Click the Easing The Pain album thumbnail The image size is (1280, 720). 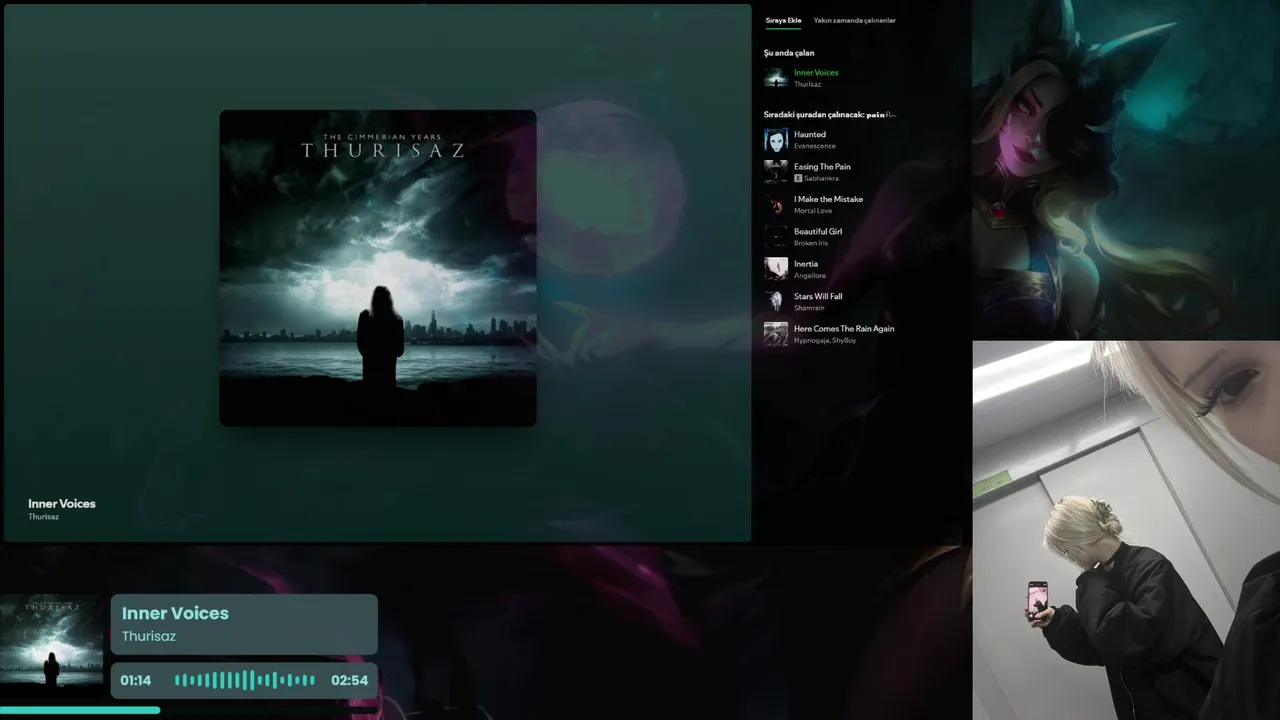point(776,172)
